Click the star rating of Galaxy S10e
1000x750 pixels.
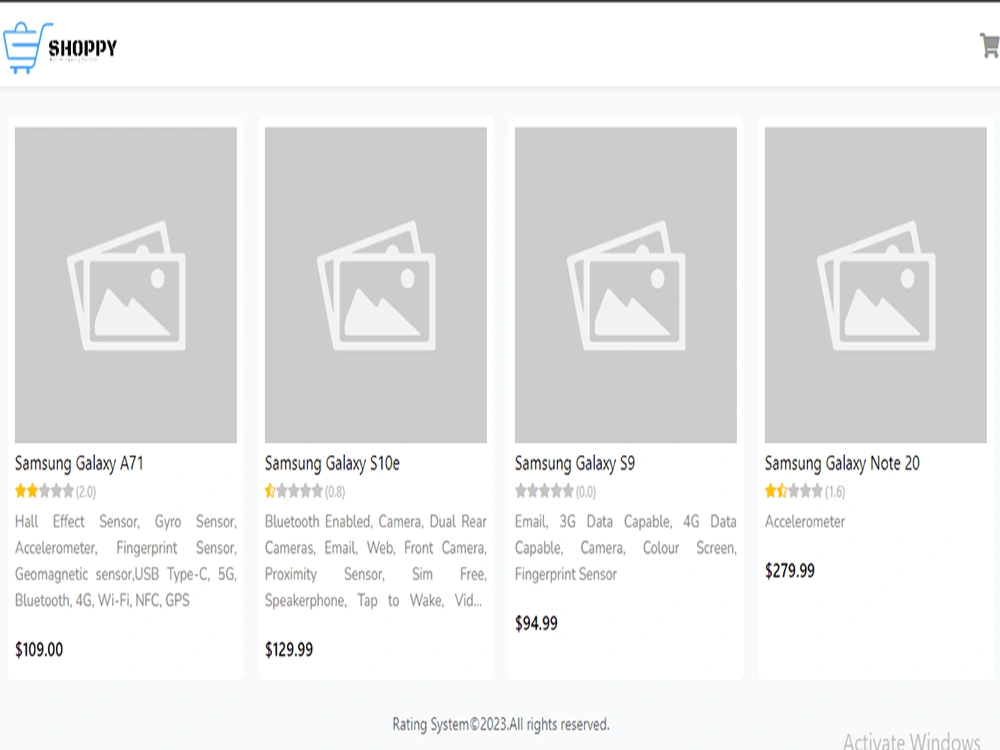click(x=294, y=491)
